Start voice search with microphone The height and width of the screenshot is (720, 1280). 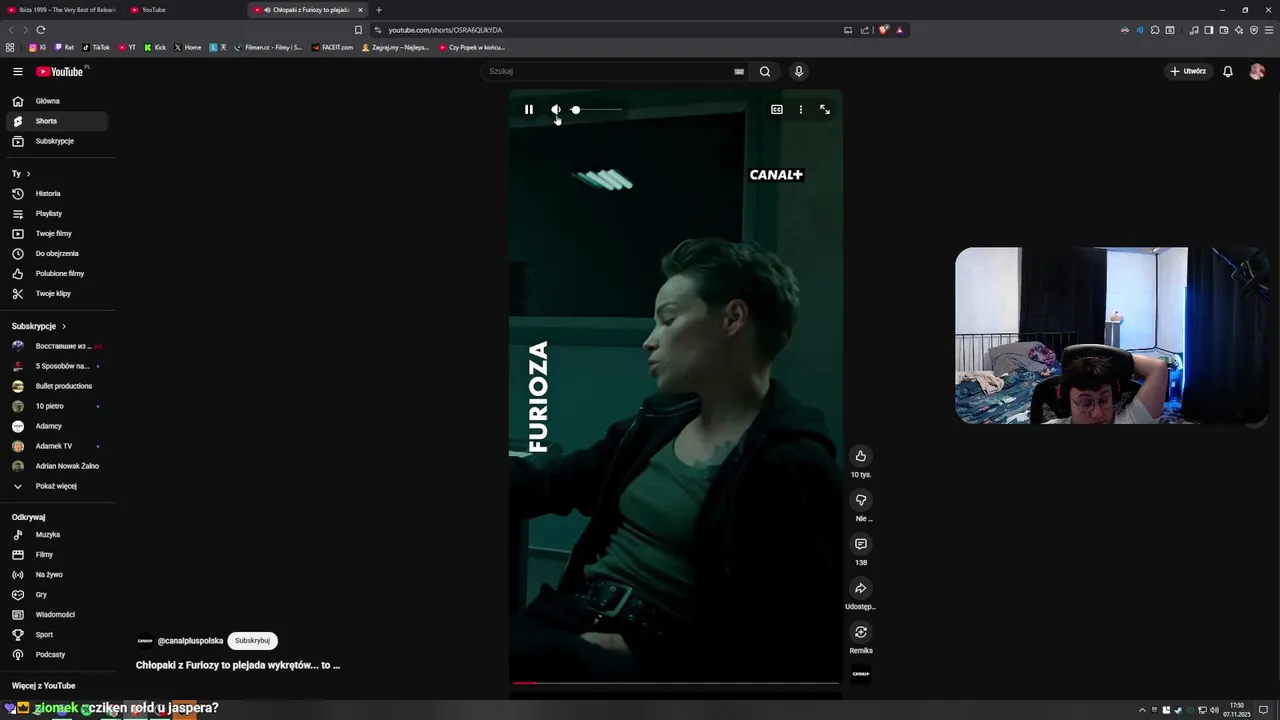point(798,71)
